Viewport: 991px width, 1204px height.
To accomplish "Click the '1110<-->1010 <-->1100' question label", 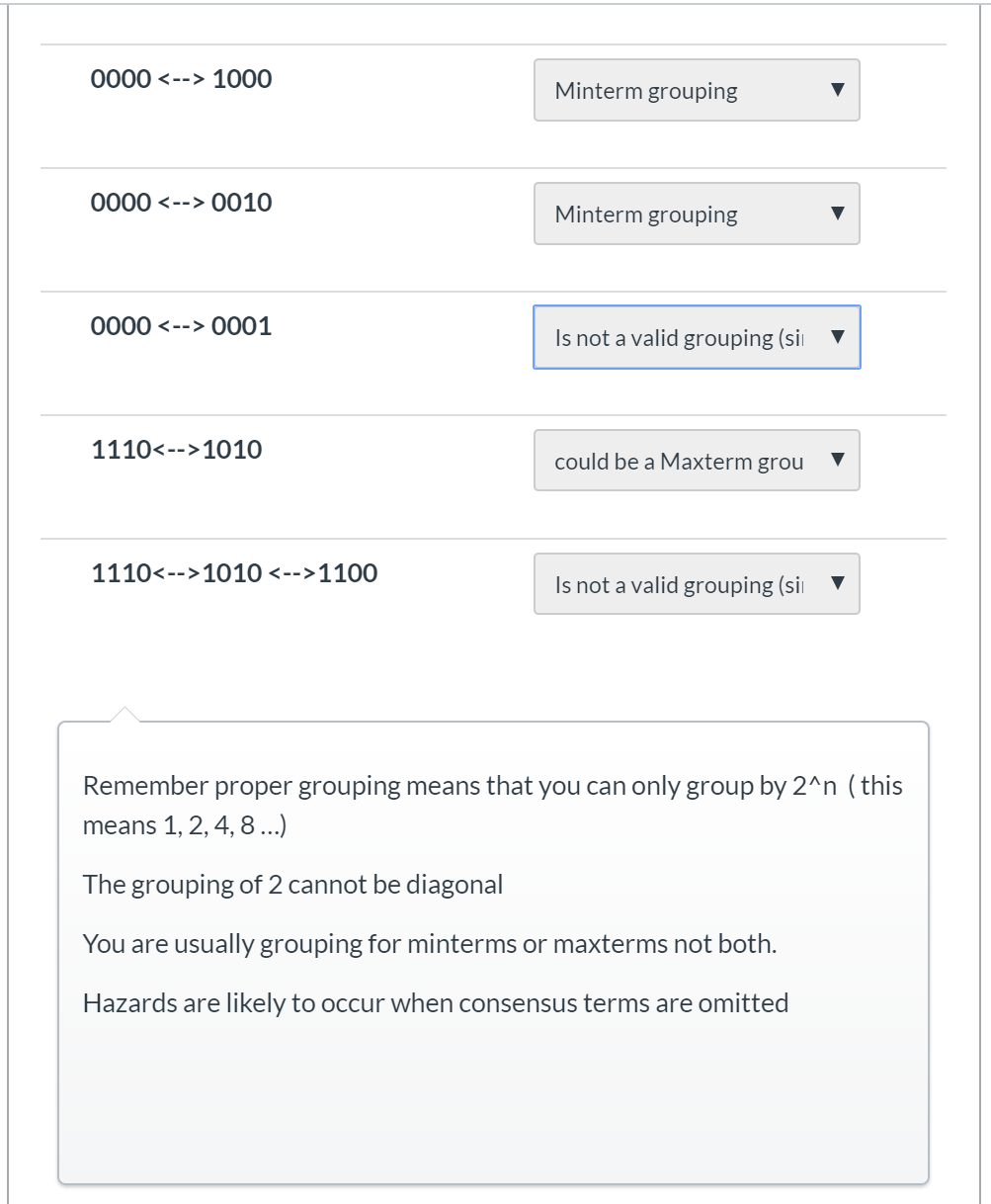I will click(234, 573).
